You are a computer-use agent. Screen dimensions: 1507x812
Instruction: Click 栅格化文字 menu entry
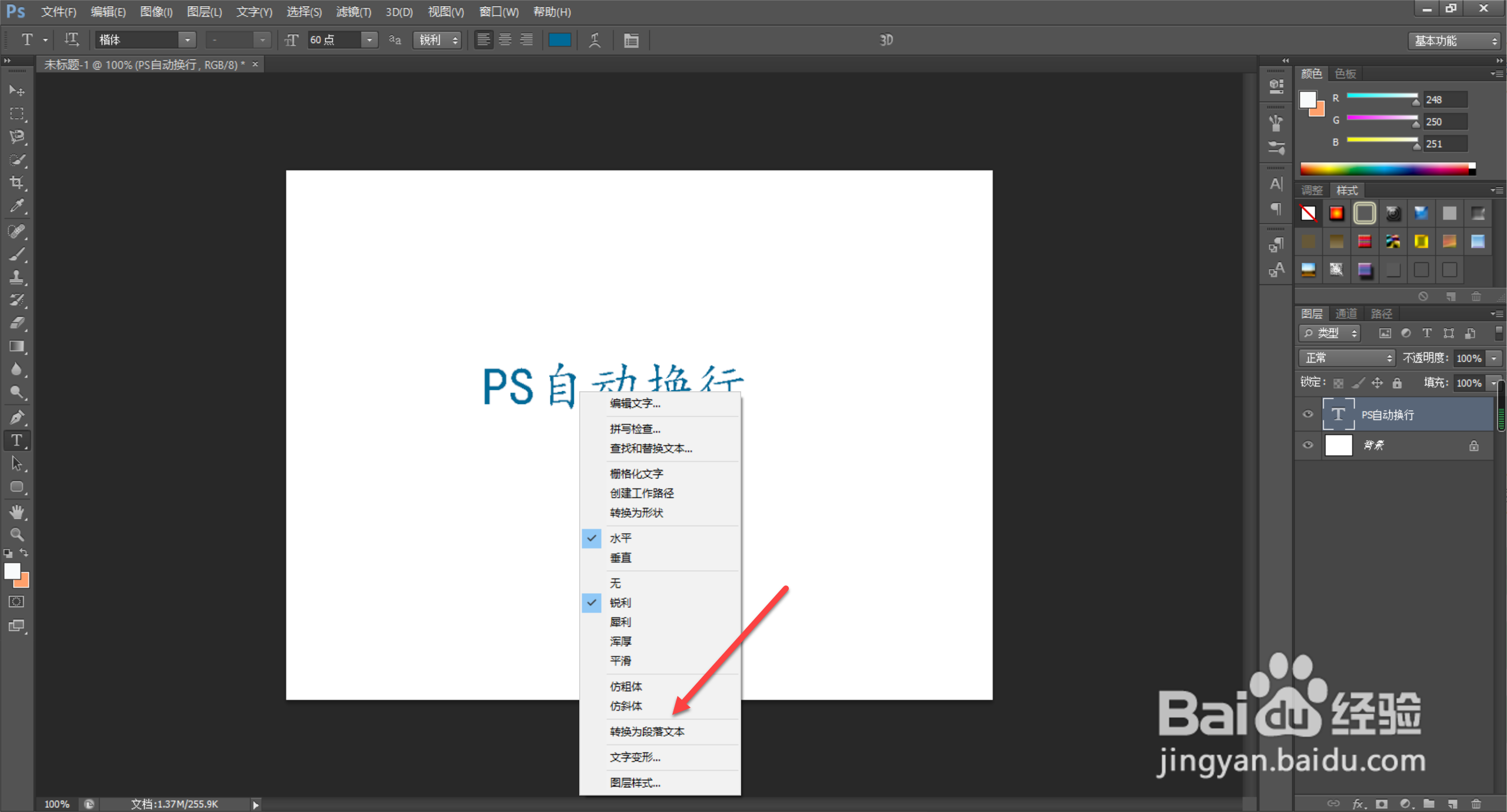[636, 474]
